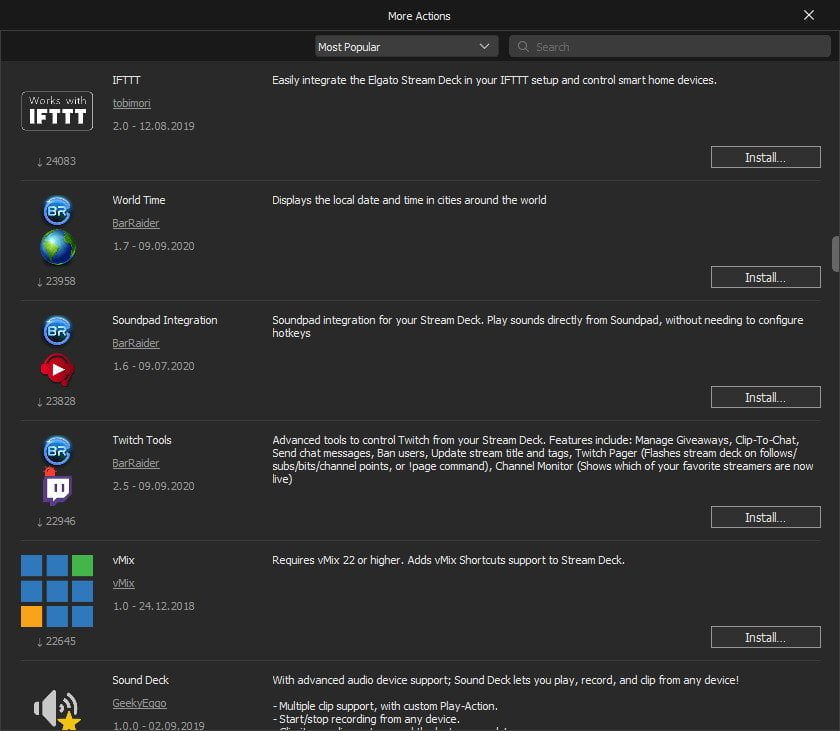Close the More Actions window
Image resolution: width=840 pixels, height=731 pixels.
(x=809, y=15)
